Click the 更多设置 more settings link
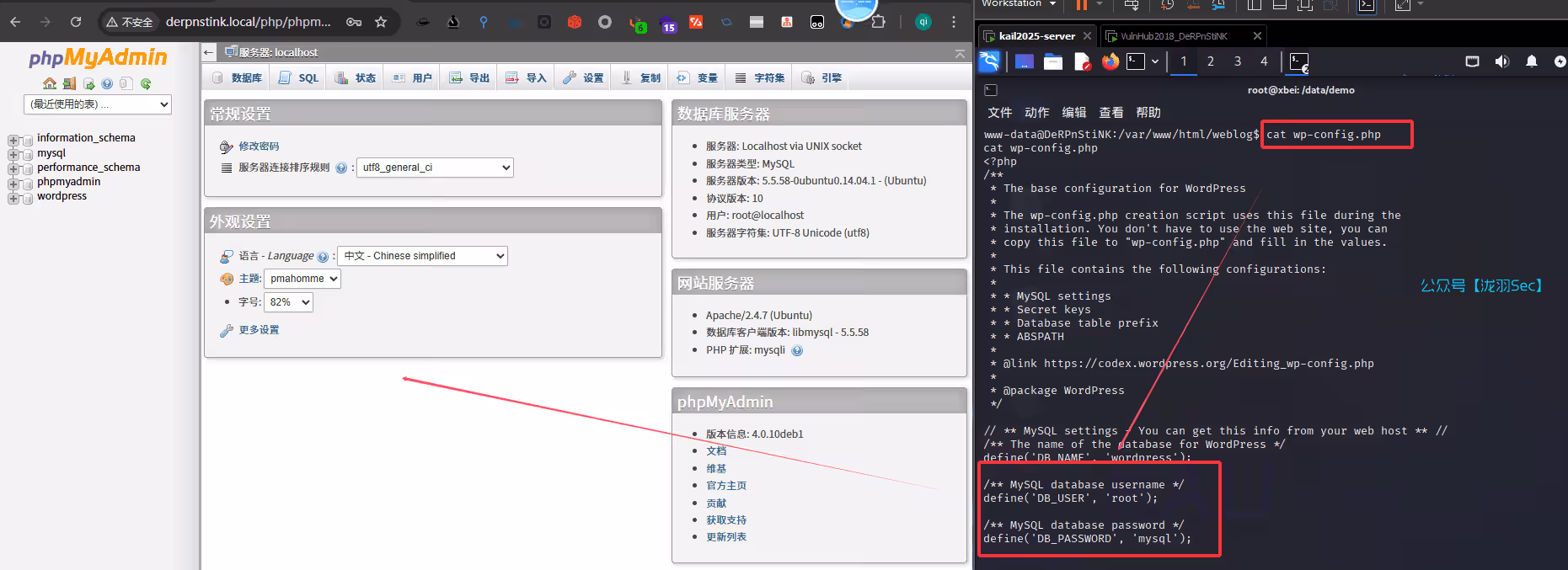1568x570 pixels. [258, 330]
